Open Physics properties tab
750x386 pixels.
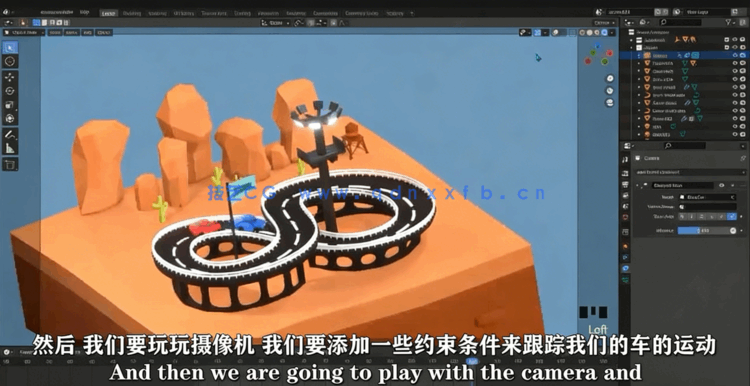point(626,257)
